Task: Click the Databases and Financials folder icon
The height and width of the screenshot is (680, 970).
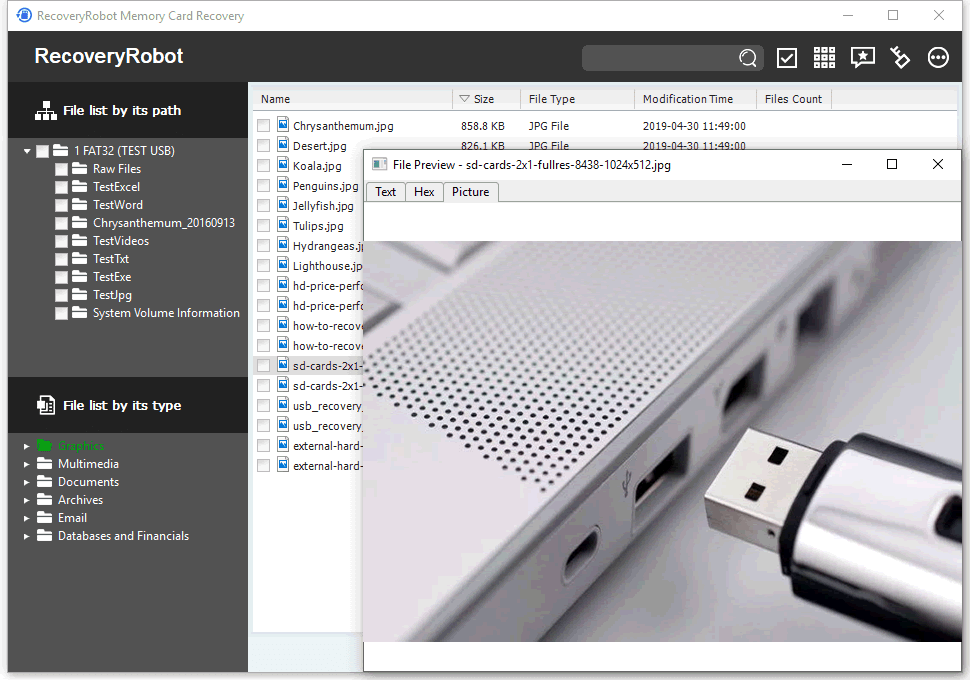Action: pos(44,535)
